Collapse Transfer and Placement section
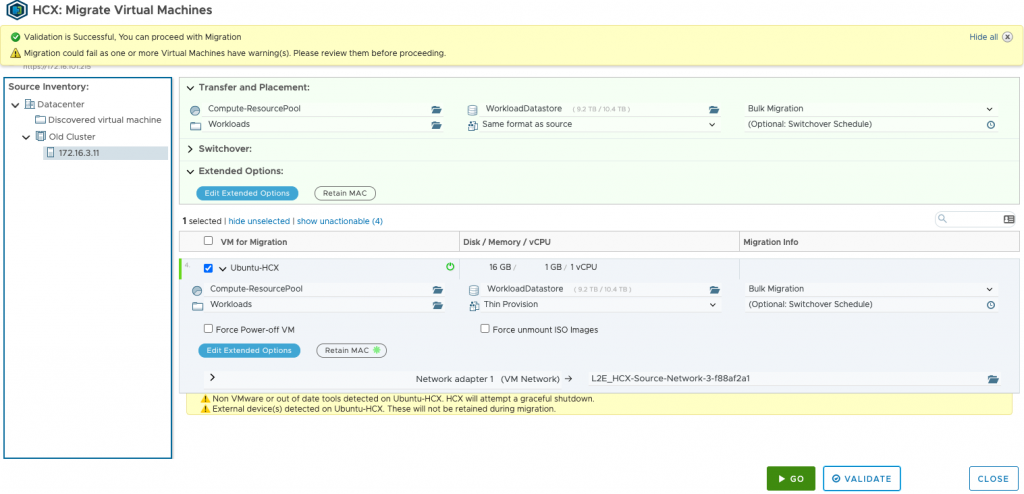 pyautogui.click(x=191, y=88)
